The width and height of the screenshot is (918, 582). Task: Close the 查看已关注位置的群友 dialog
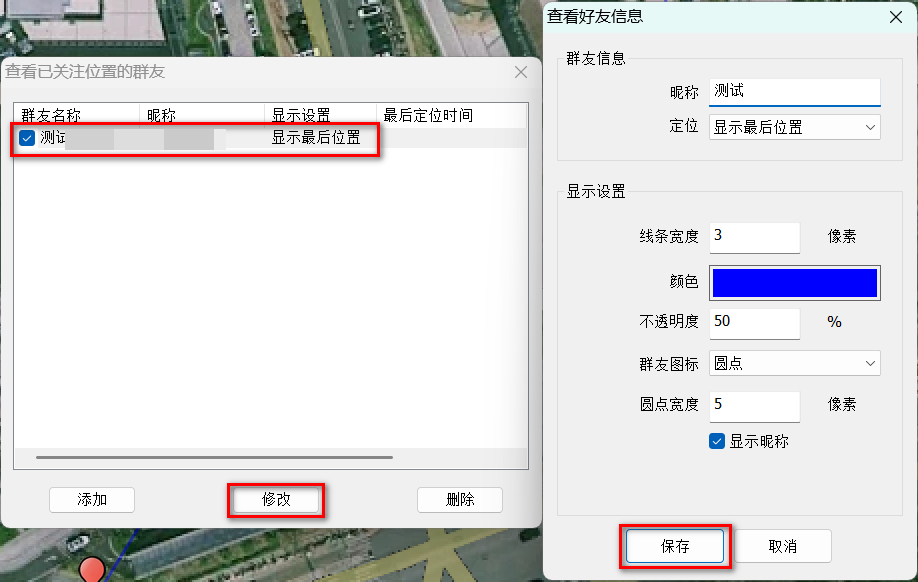[521, 72]
